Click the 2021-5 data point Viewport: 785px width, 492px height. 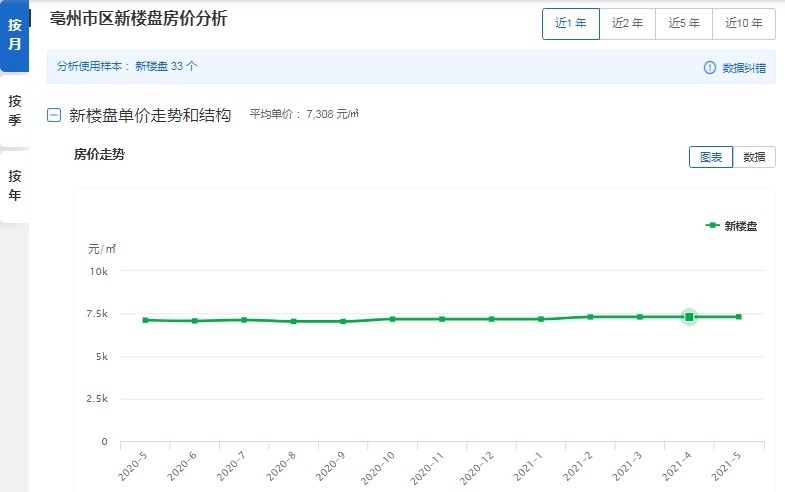pyautogui.click(x=739, y=317)
